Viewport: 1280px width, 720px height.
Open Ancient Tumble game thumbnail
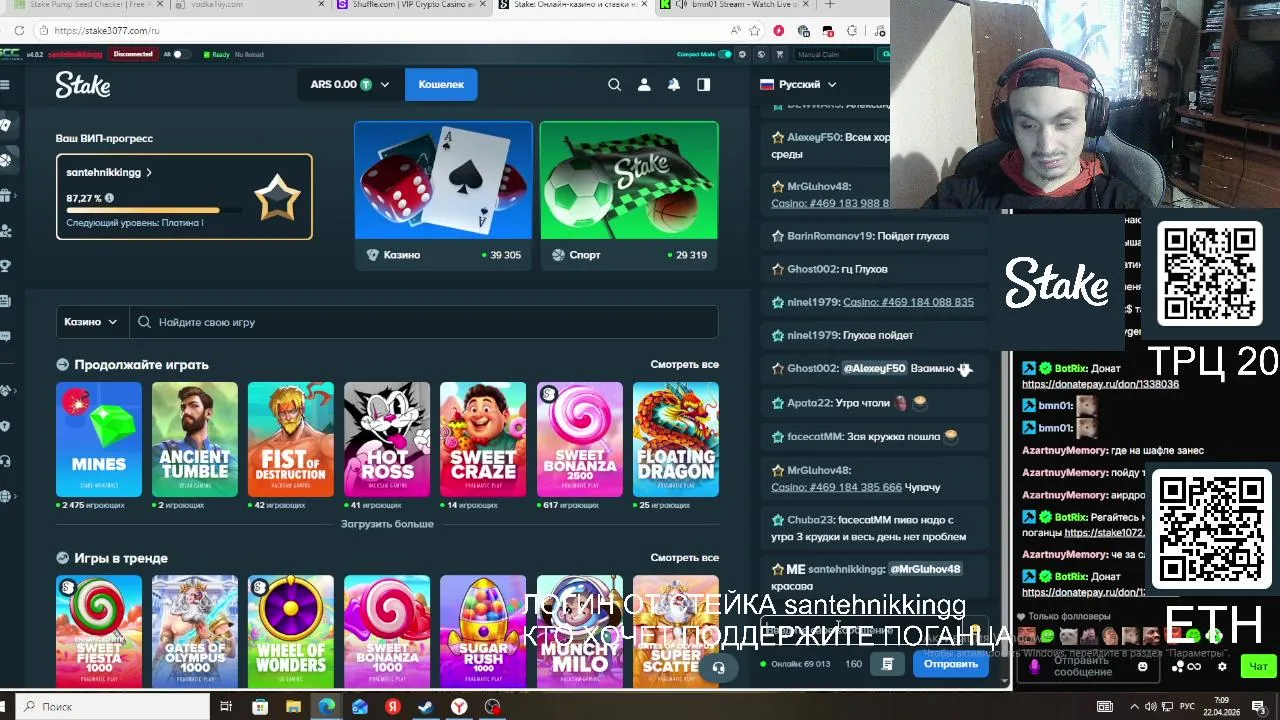point(195,439)
